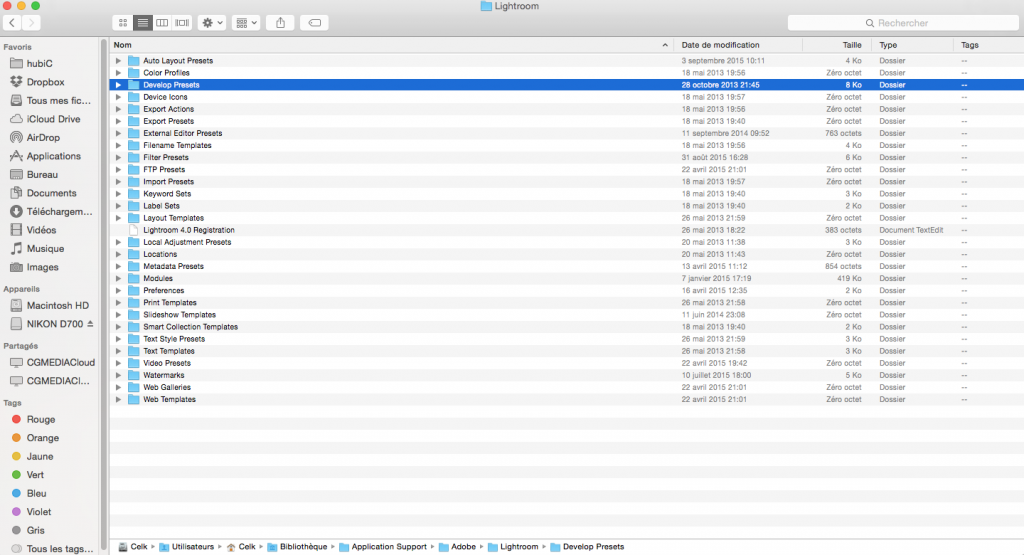This screenshot has height=555, width=1024.
Task: Sort by the Nom column header
Action: [x=391, y=45]
